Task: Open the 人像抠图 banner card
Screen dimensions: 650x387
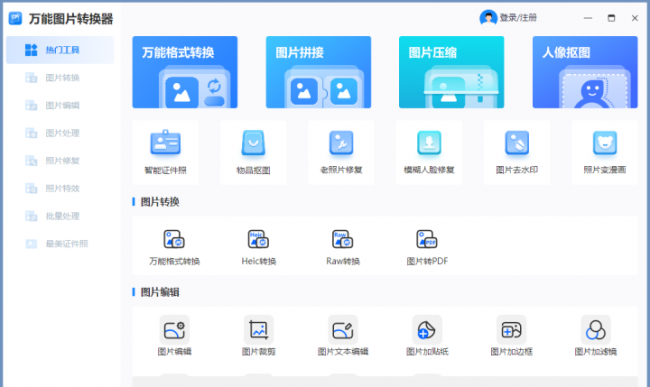Action: pyautogui.click(x=585, y=72)
